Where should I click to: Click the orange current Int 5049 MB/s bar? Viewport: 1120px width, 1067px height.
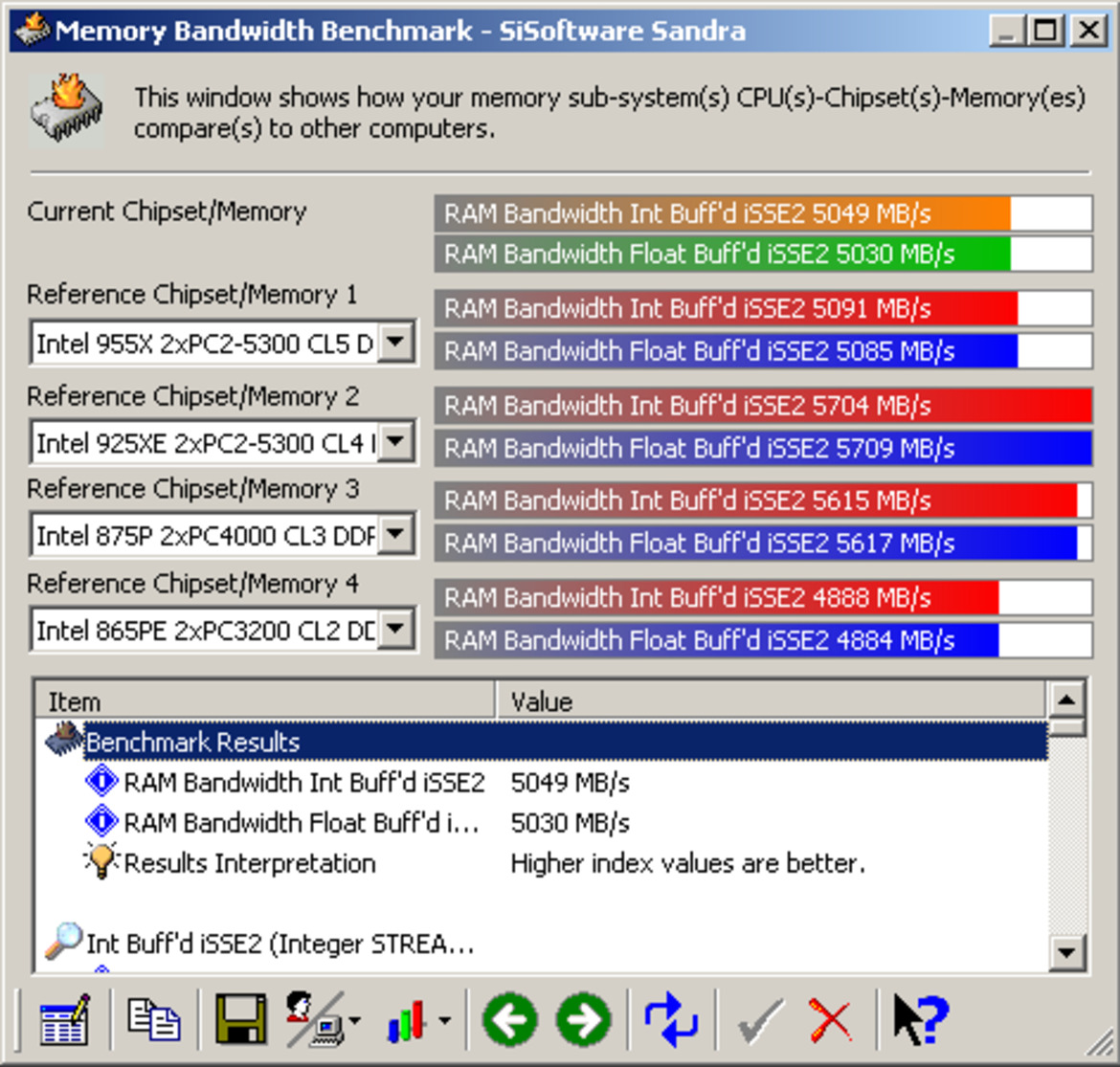click(x=763, y=212)
